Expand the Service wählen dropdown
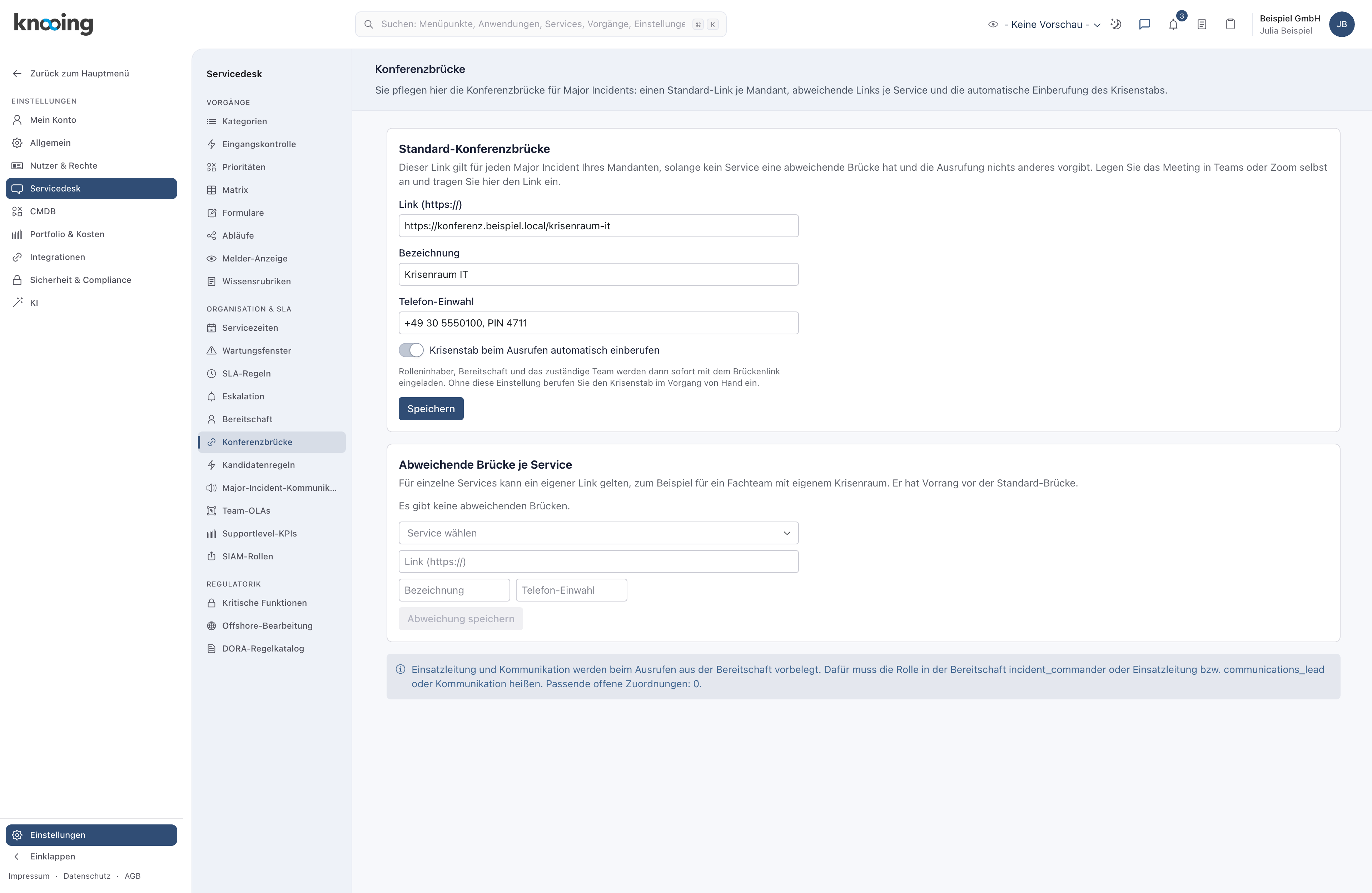The image size is (1372, 893). click(x=598, y=533)
